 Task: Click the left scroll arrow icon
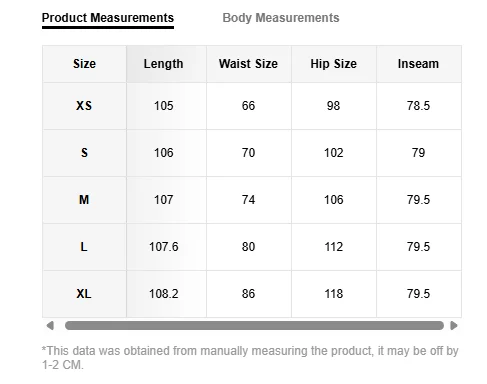50,326
